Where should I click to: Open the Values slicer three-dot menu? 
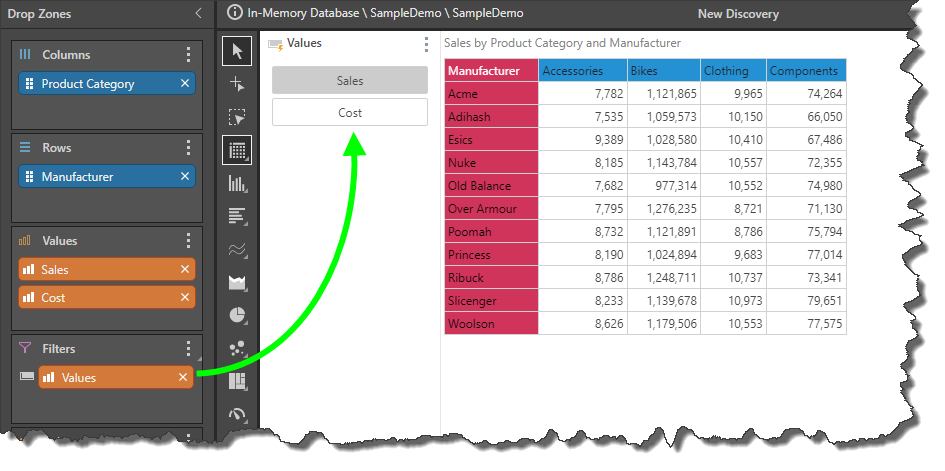click(427, 45)
